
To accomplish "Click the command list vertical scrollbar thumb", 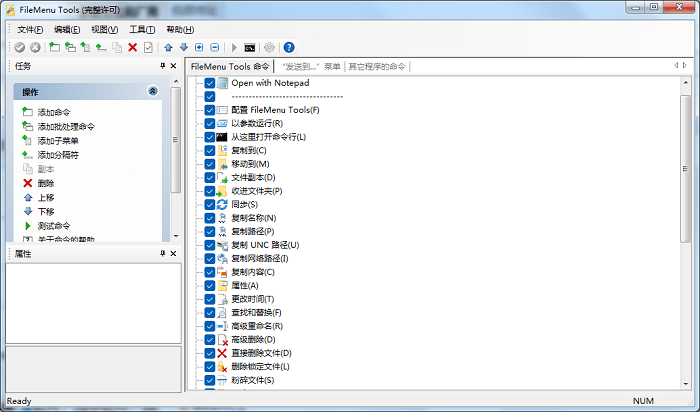I will 686,169.
